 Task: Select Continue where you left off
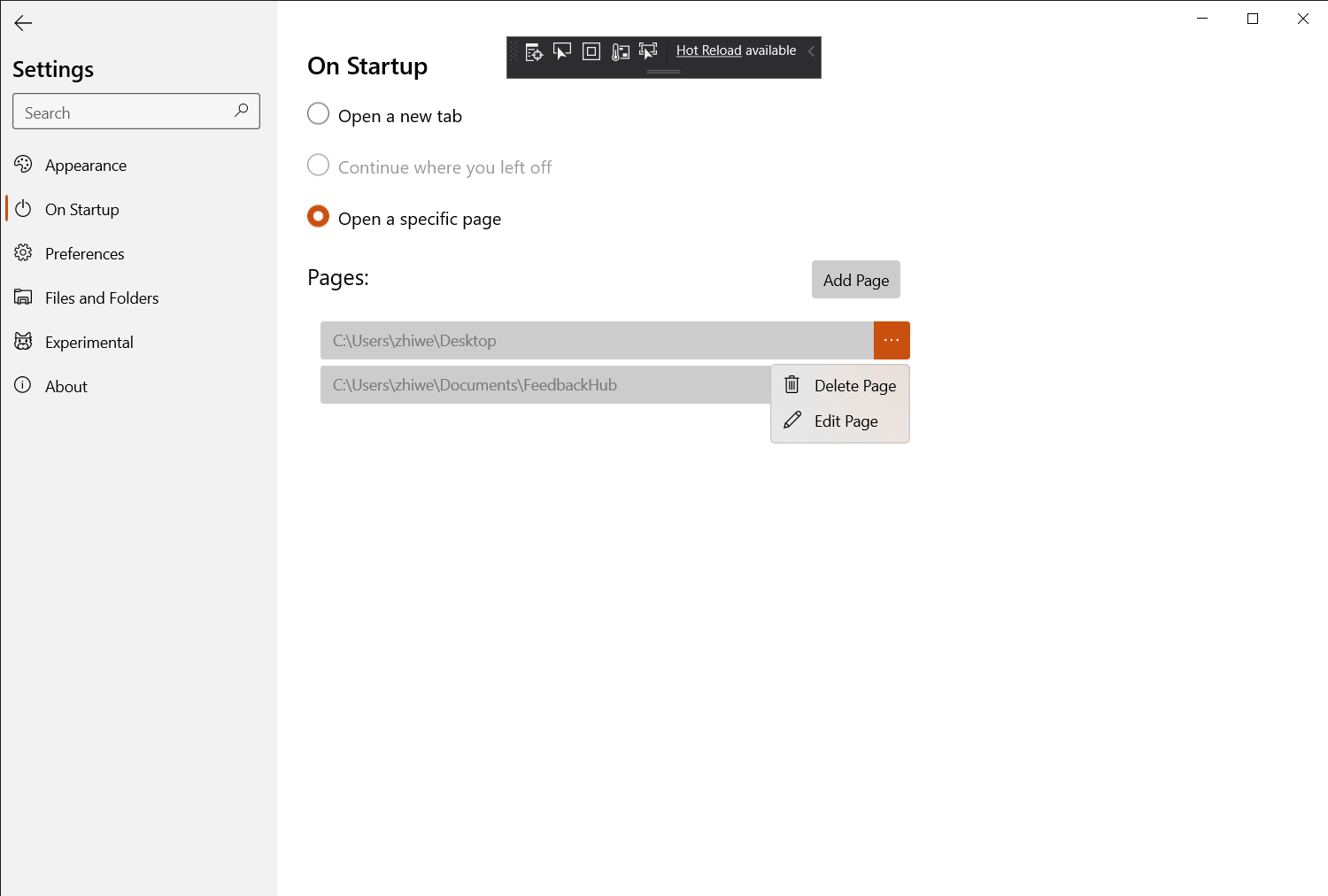[429, 166]
